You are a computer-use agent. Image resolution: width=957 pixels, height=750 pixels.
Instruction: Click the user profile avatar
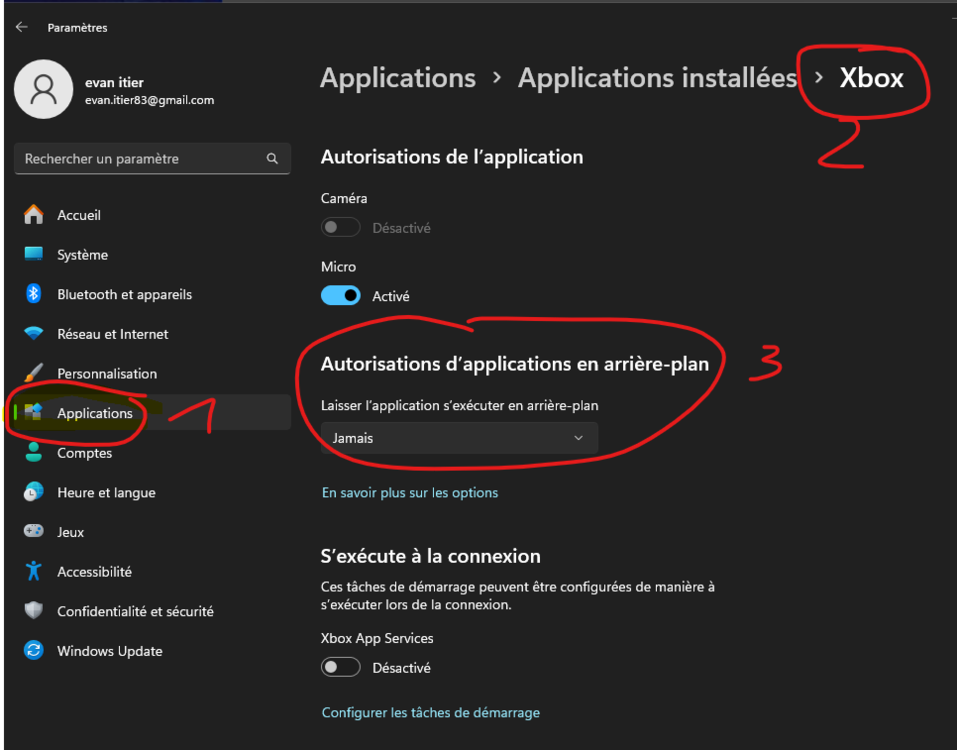(x=43, y=89)
